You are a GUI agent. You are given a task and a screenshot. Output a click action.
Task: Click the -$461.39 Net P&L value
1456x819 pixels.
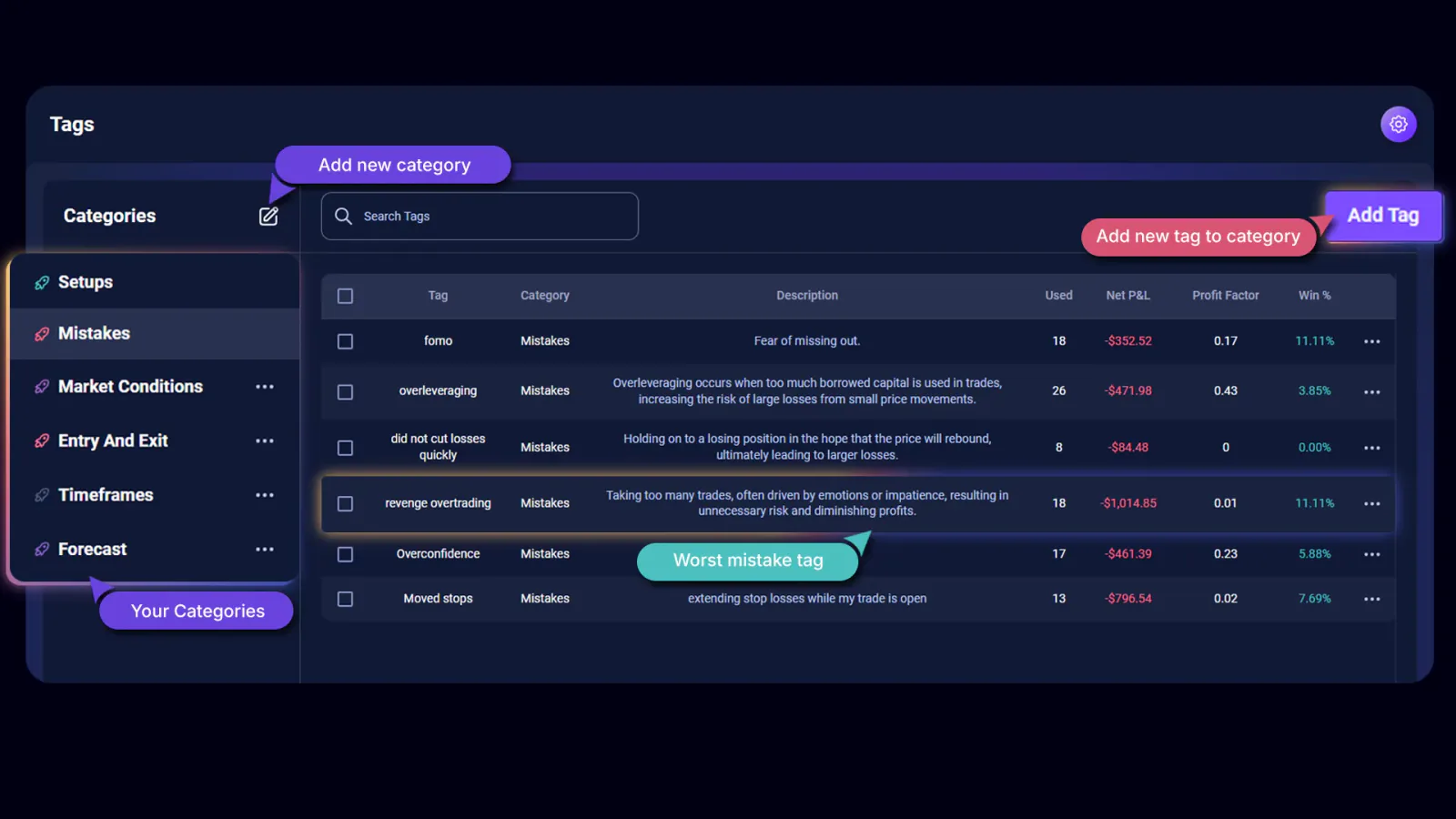coord(1128,553)
